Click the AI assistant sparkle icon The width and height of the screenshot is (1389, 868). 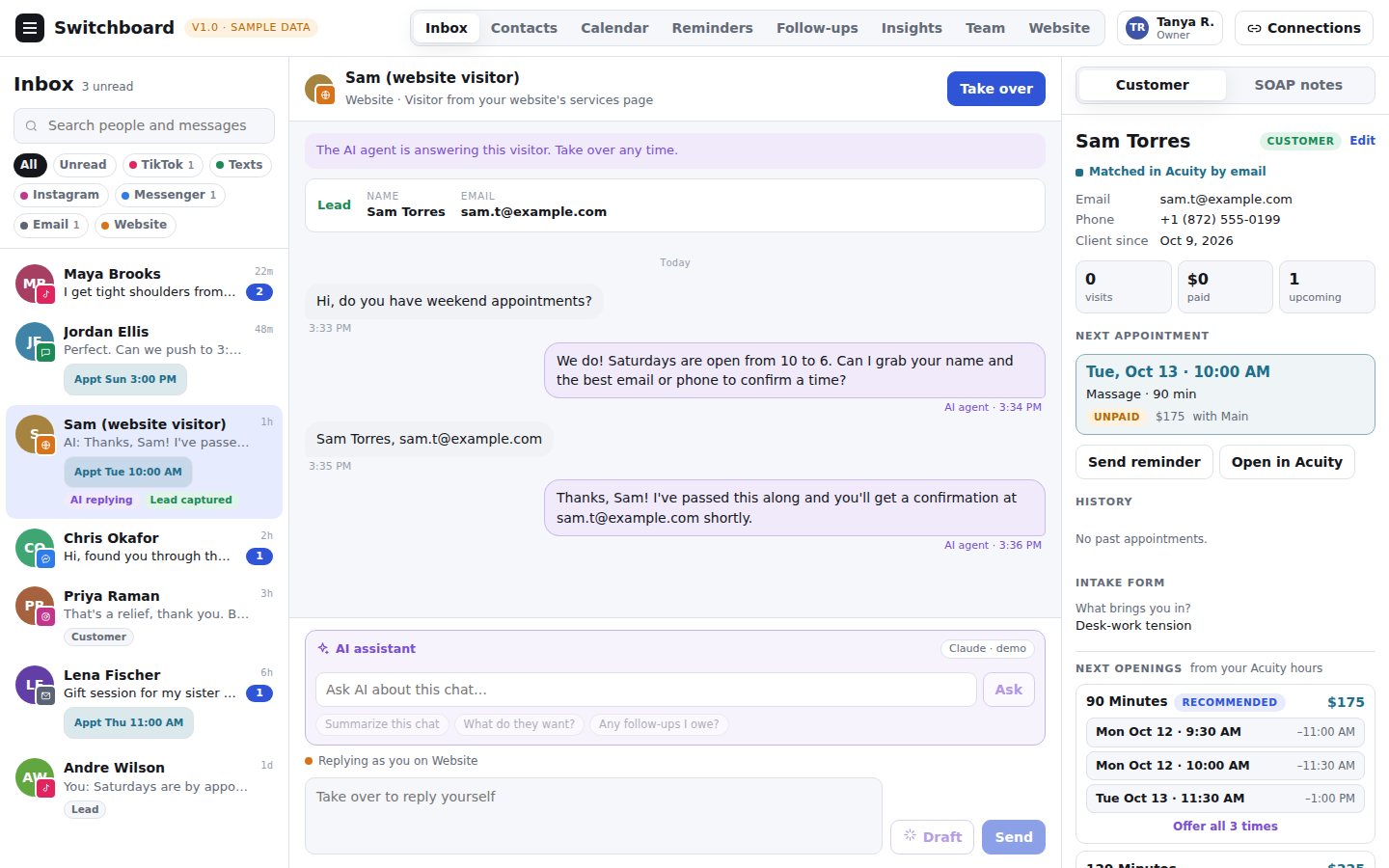(323, 649)
